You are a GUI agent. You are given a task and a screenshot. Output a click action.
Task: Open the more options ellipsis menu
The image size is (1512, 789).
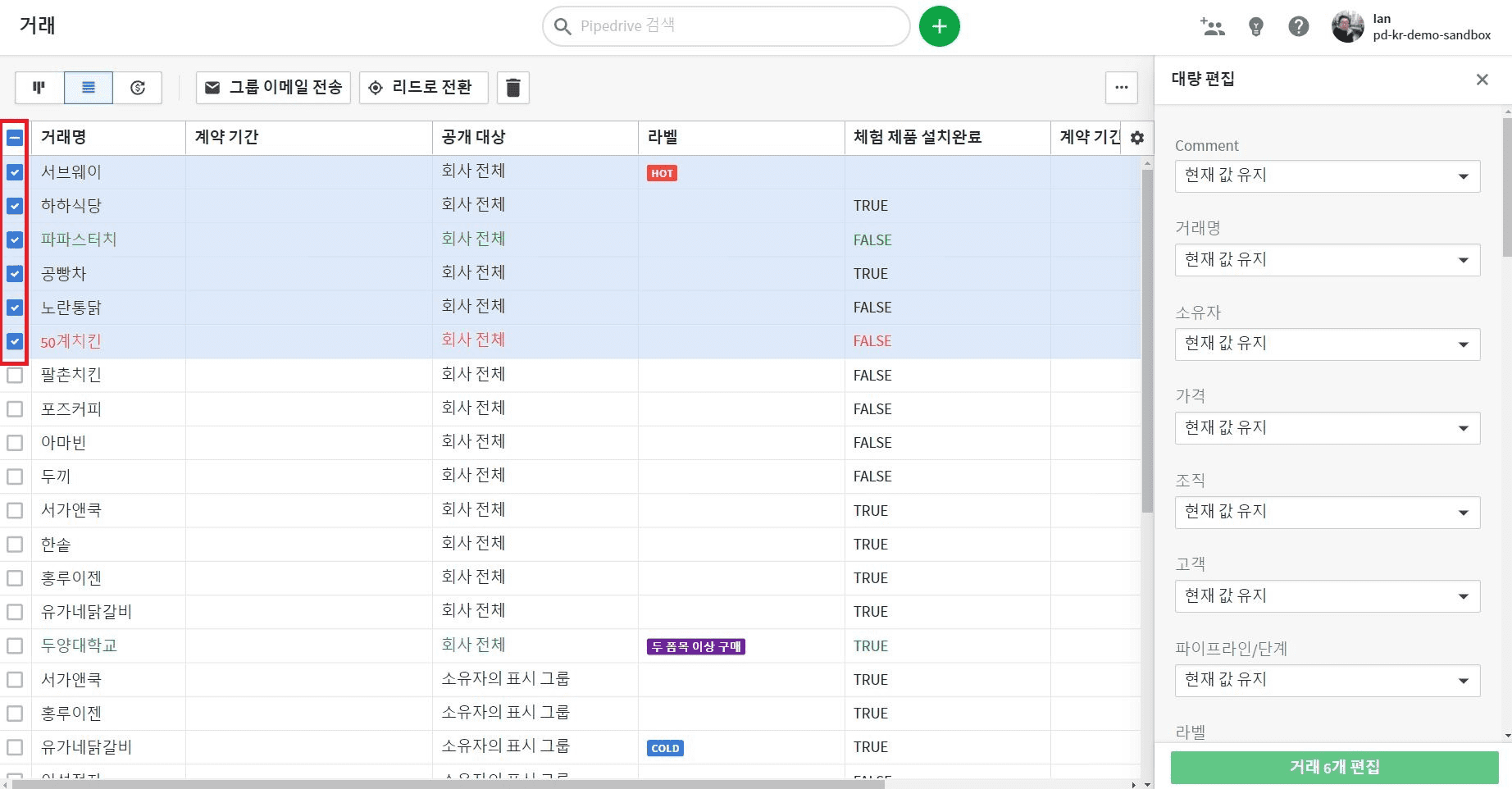coord(1122,88)
